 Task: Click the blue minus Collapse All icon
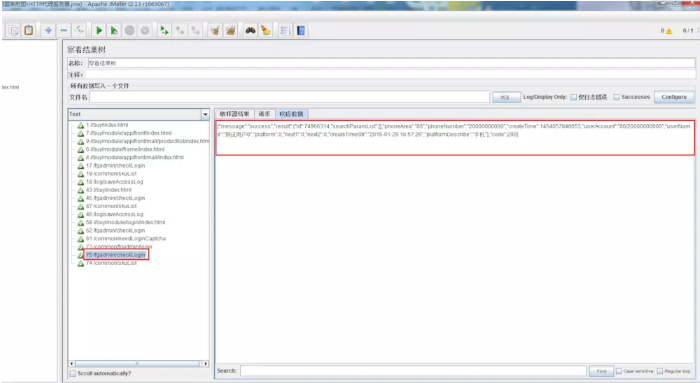tap(64, 30)
